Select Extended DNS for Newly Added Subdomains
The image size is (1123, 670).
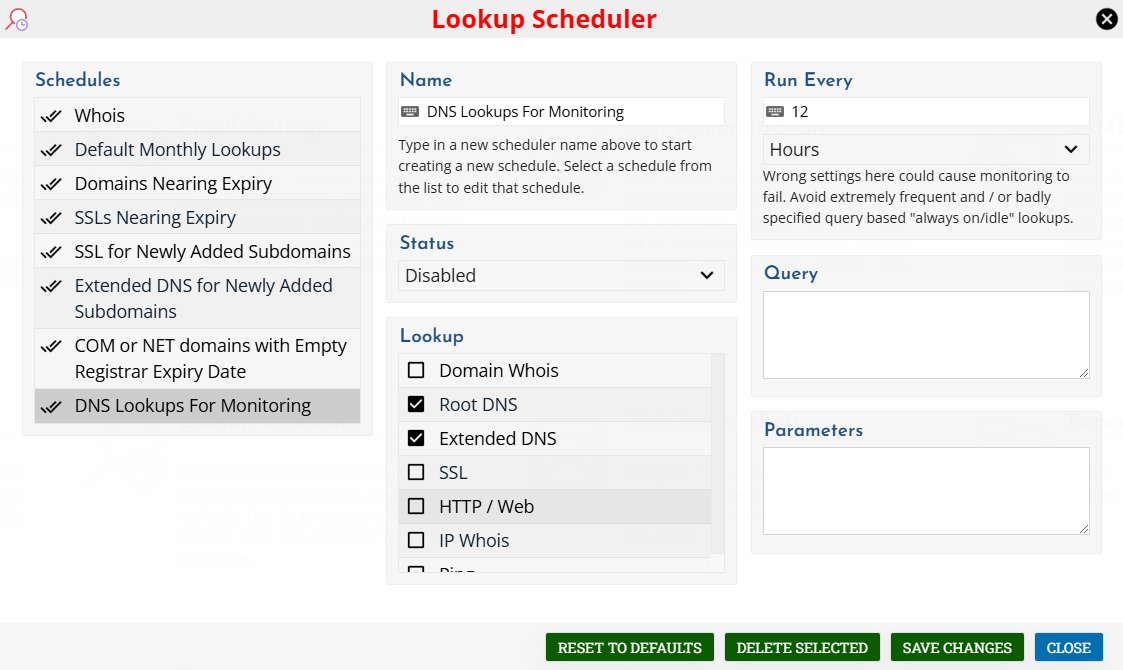(198, 298)
